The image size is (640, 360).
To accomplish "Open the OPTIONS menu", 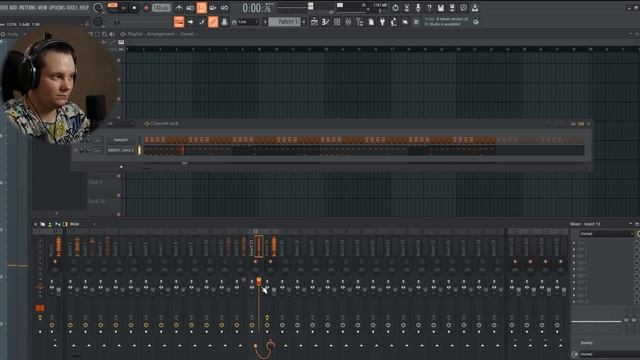I will pyautogui.click(x=57, y=8).
